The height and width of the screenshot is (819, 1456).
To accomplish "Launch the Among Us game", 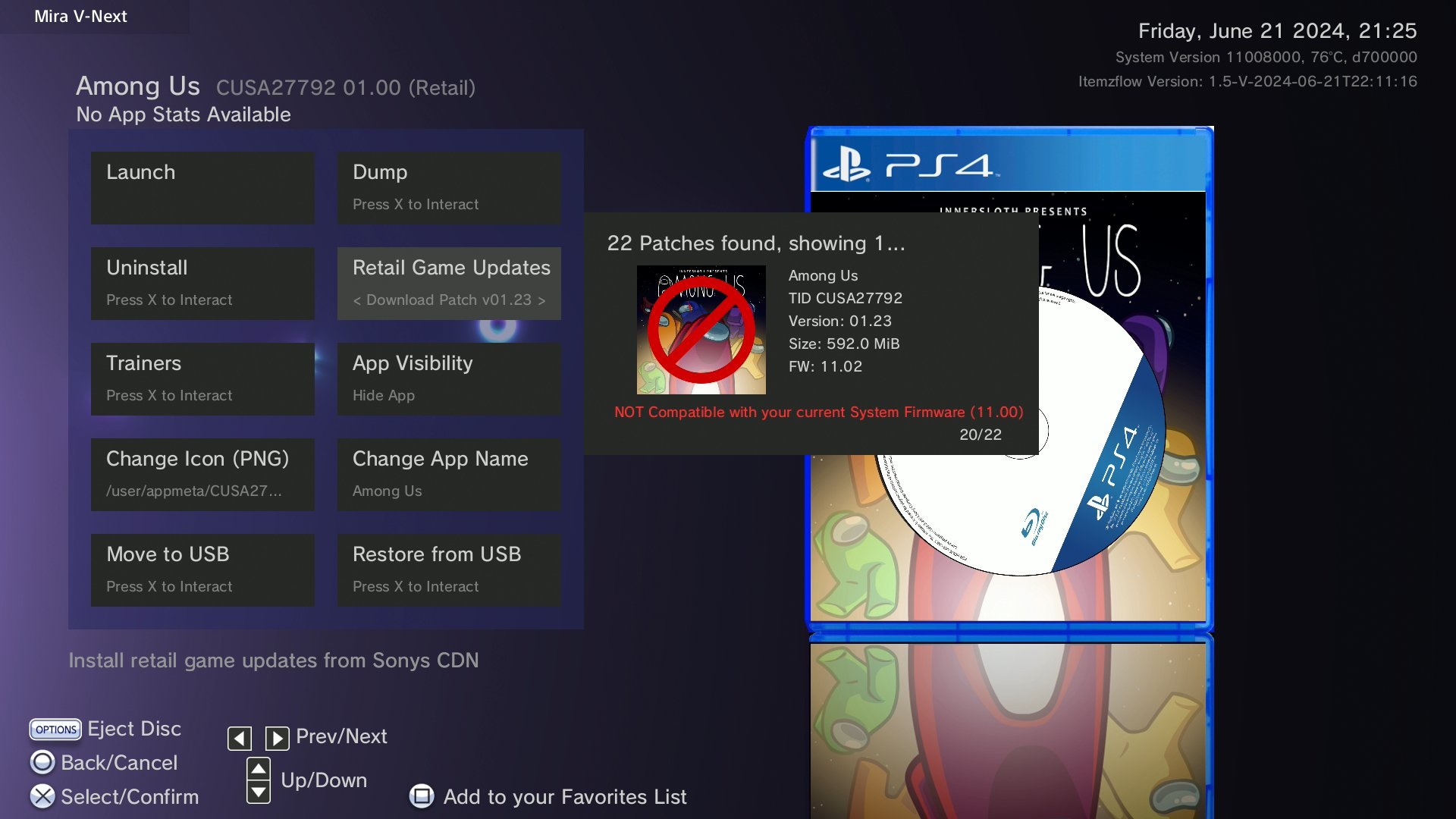I will click(202, 187).
